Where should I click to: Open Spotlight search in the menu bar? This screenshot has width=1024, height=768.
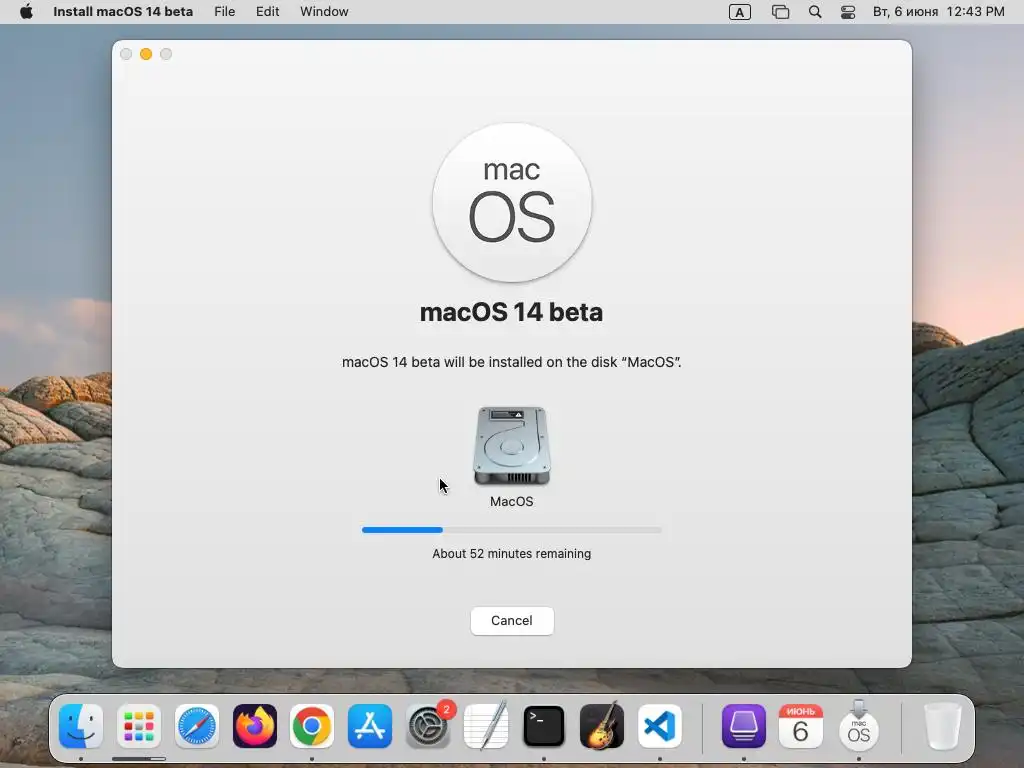click(x=815, y=12)
